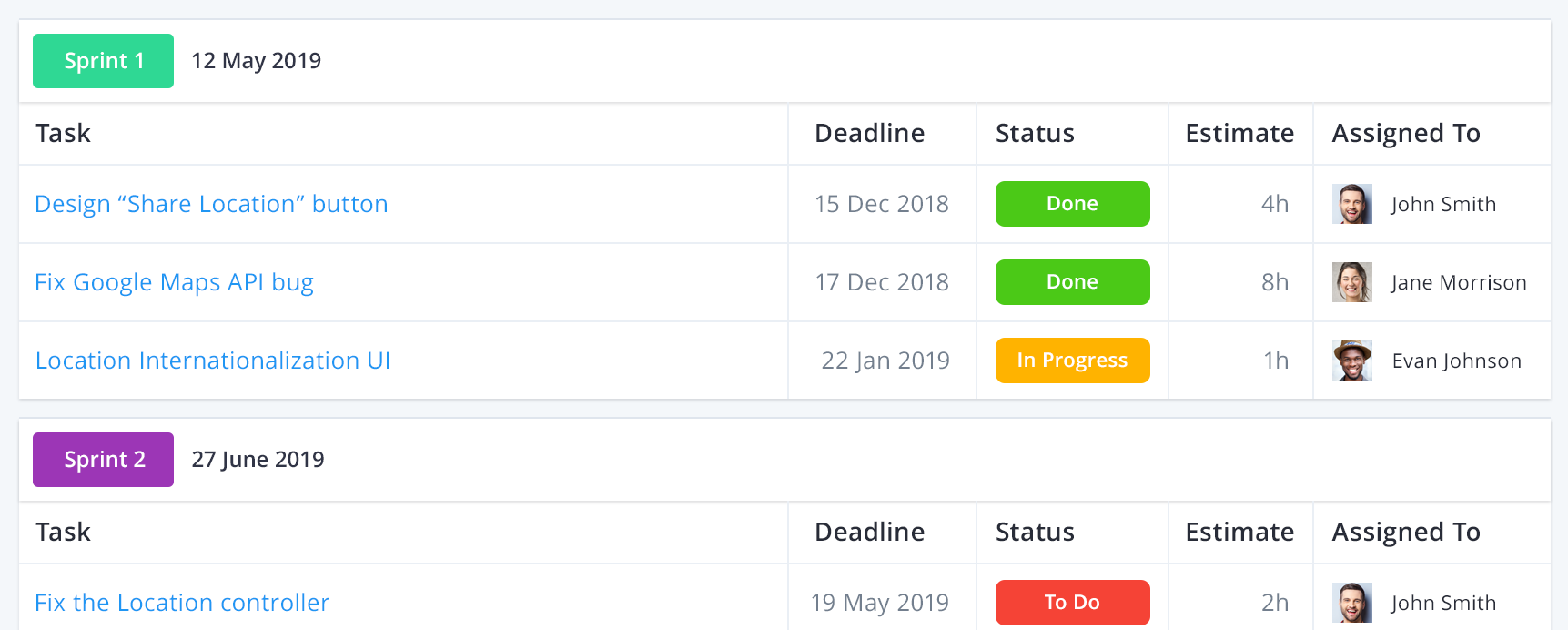Toggle the Done status on Design Share Location button
1568x630 pixels.
pyautogui.click(x=1072, y=204)
